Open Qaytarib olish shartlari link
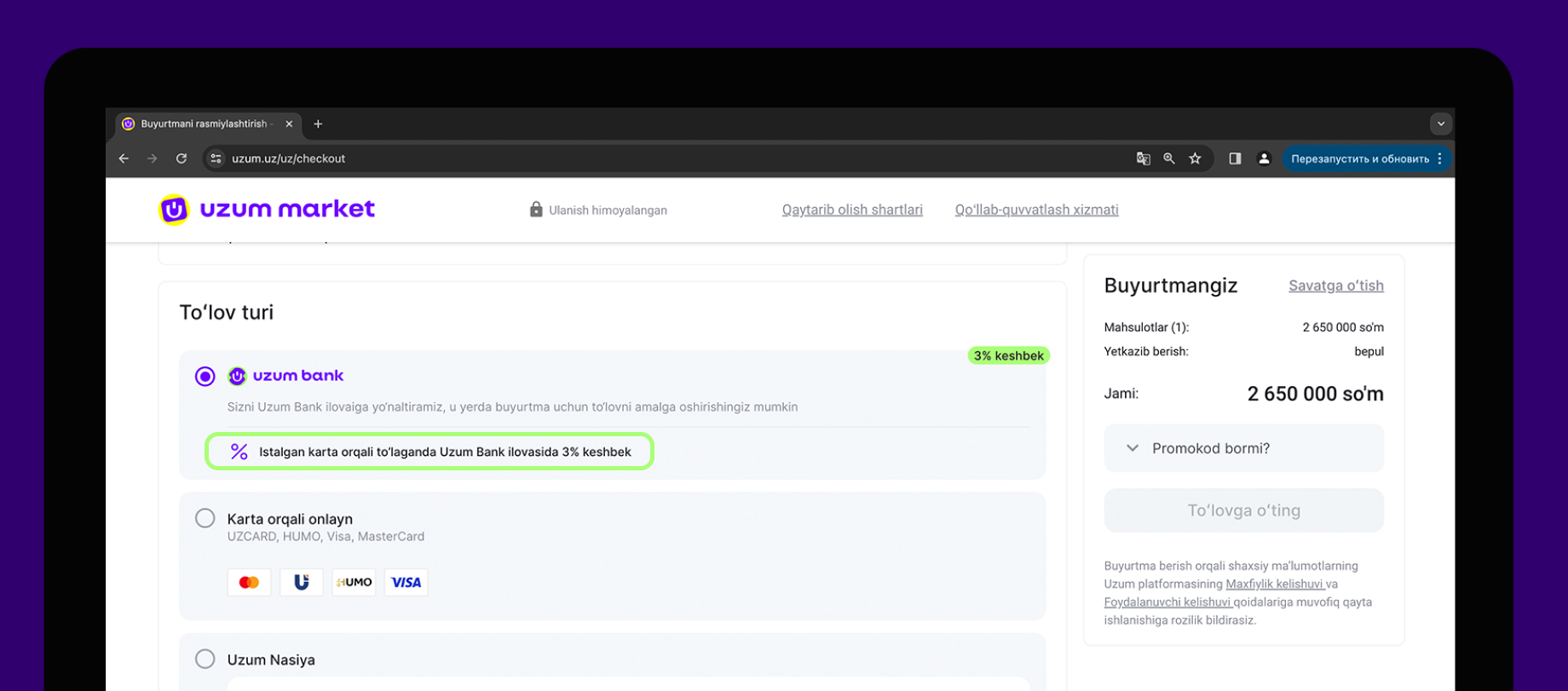Image resolution: width=1568 pixels, height=691 pixels. pyautogui.click(x=852, y=210)
